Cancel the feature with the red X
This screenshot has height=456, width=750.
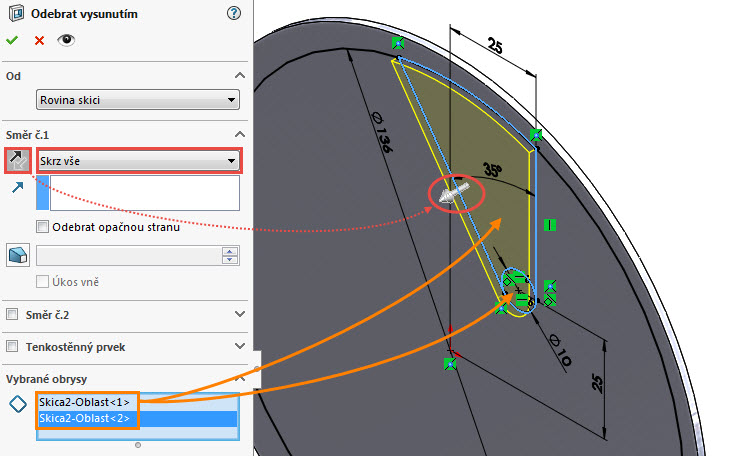pyautogui.click(x=39, y=40)
